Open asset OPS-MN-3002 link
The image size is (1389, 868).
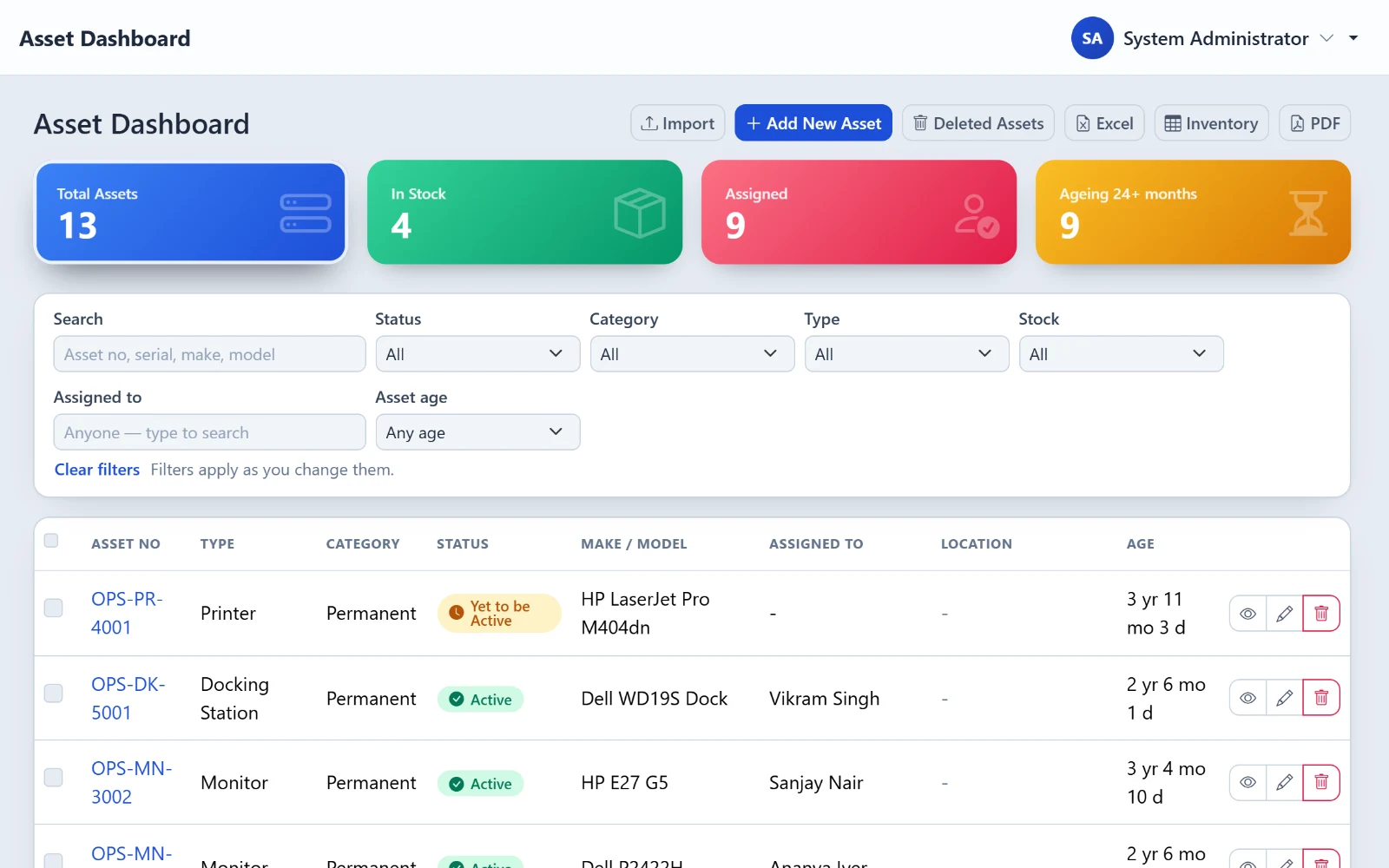131,782
